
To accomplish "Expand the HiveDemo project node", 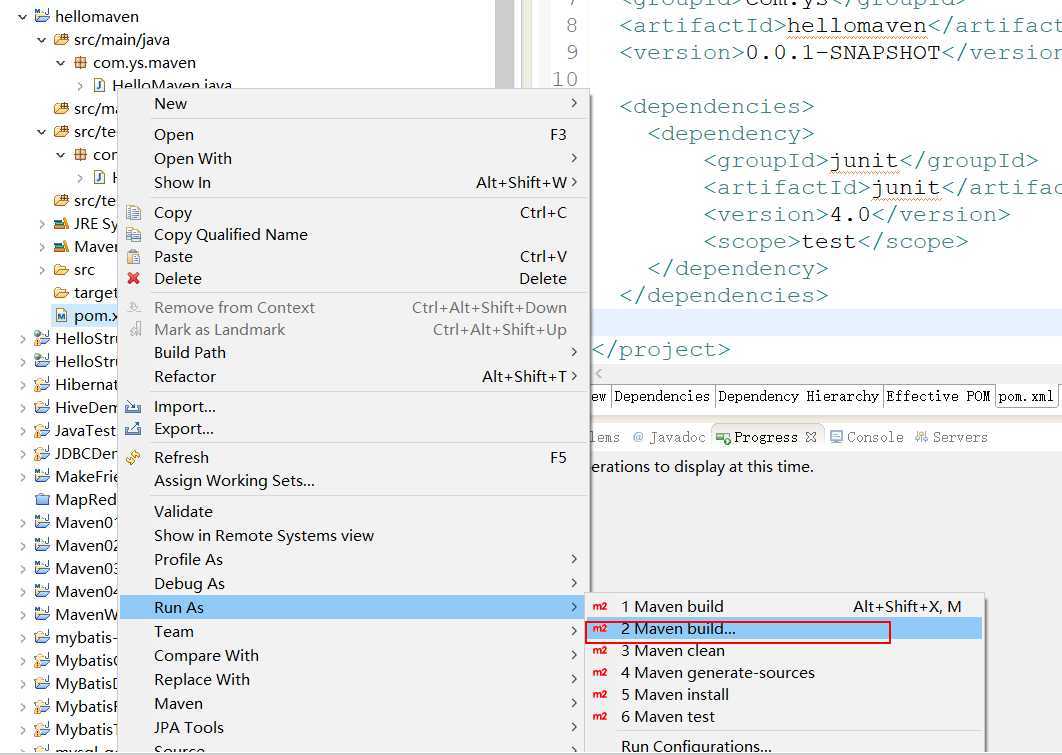I will tap(23, 408).
